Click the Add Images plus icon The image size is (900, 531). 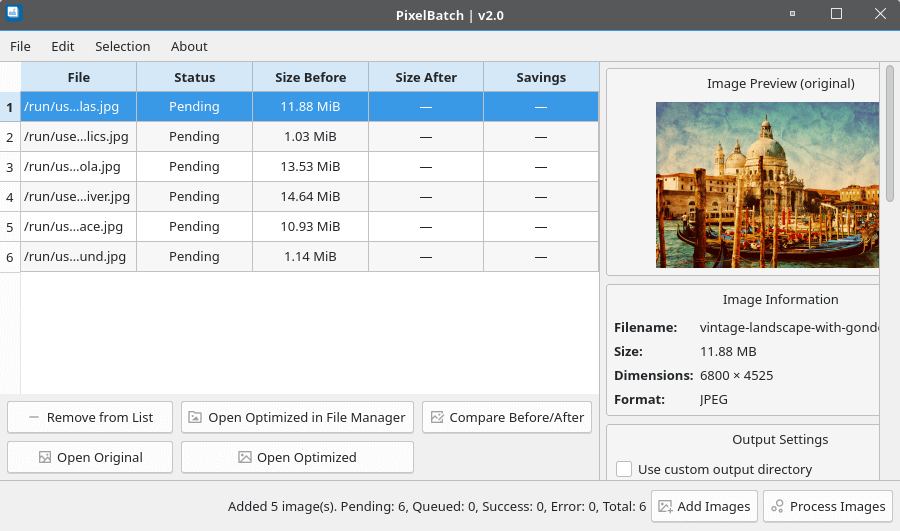point(665,506)
